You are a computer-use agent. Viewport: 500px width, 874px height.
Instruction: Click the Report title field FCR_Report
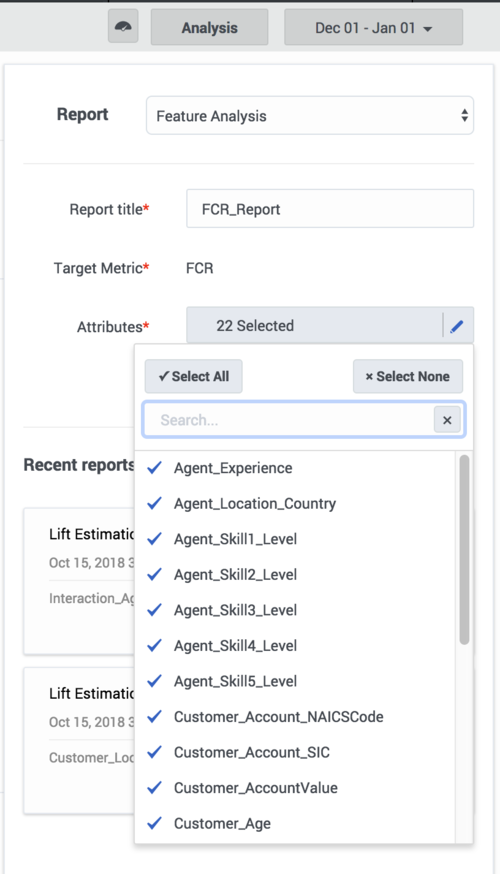330,209
